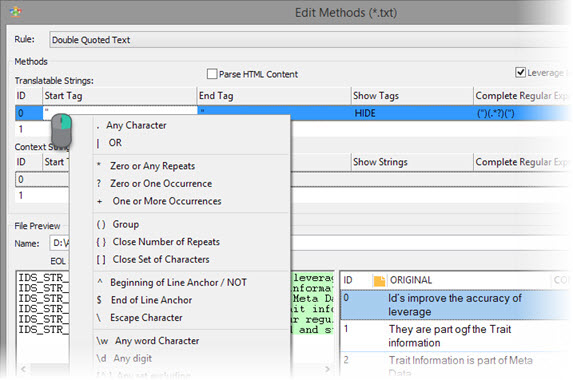Click the application icon in the title bar

pyautogui.click(x=15, y=12)
